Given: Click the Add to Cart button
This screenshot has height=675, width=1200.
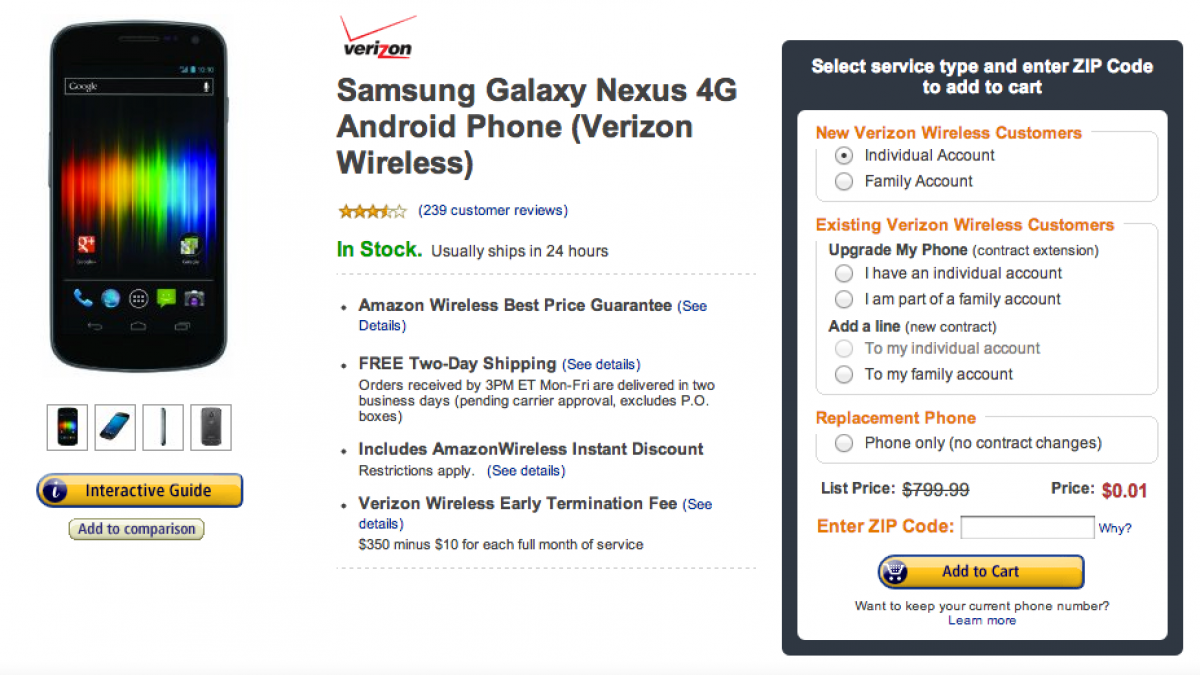Looking at the screenshot, I should click(980, 572).
